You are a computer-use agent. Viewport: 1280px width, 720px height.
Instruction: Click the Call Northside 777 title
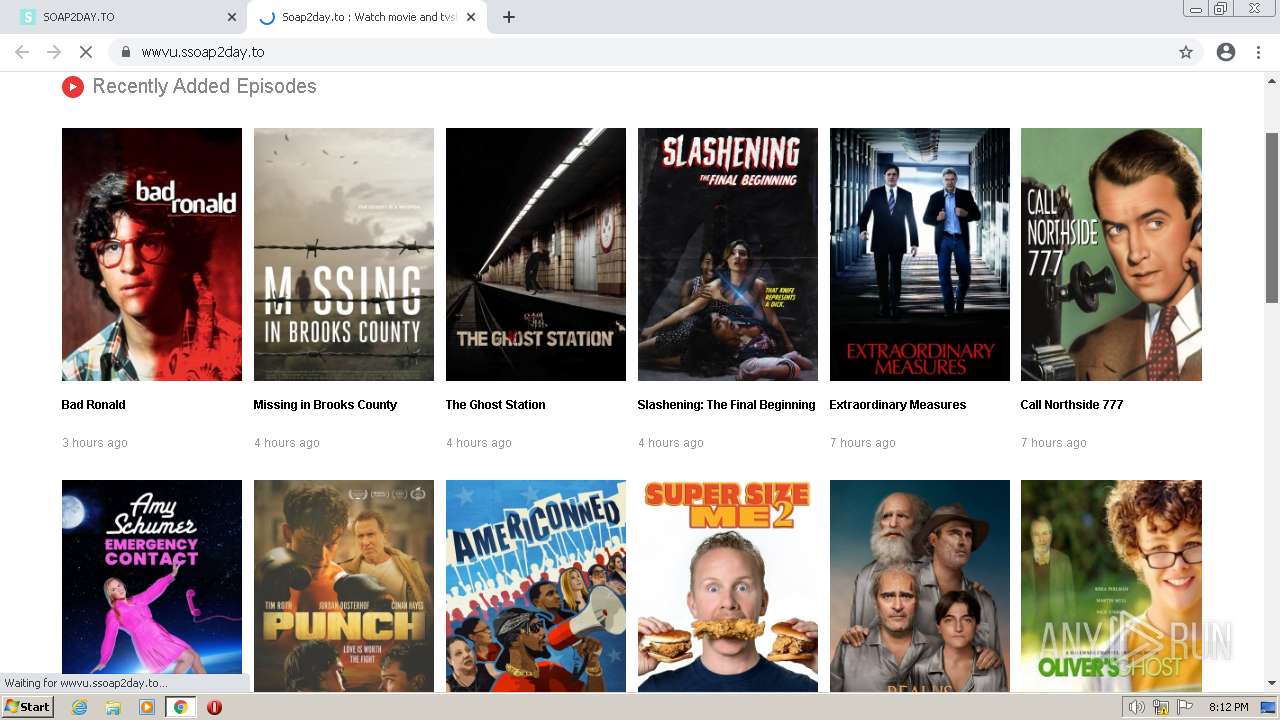pyautogui.click(x=1072, y=405)
